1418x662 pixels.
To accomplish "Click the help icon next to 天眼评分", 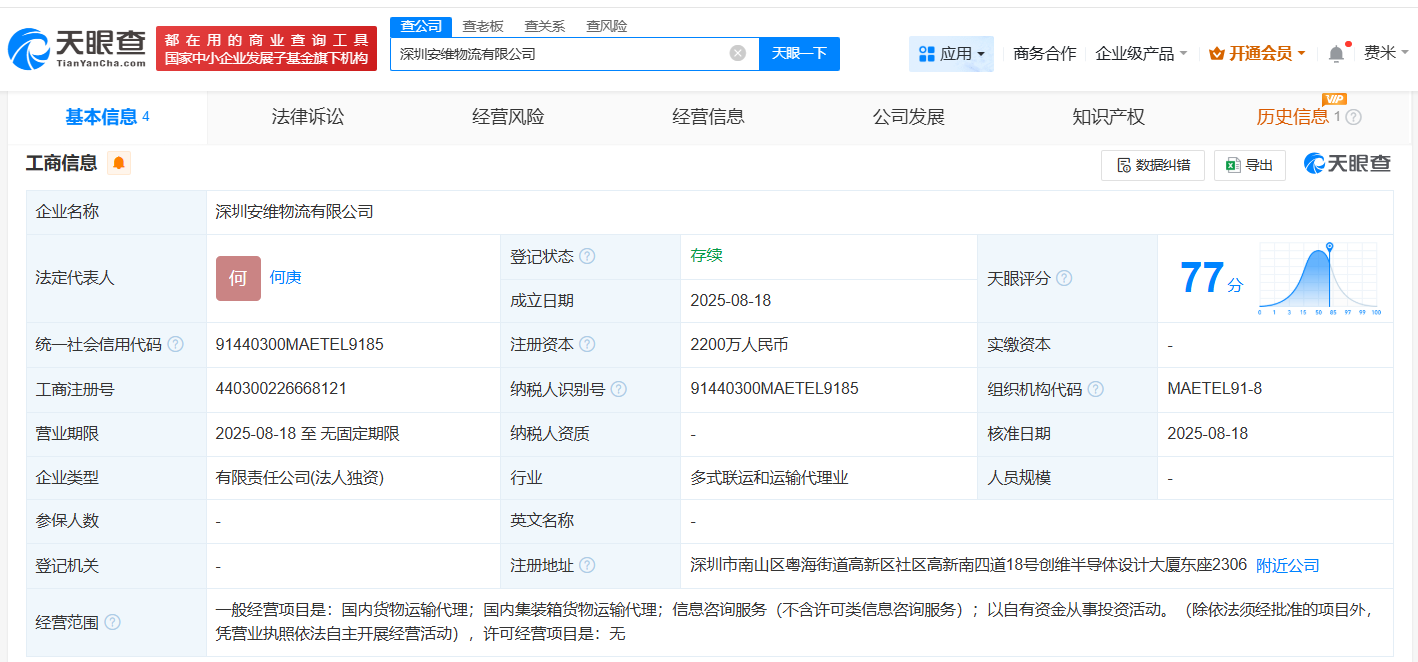I will click(x=1066, y=278).
